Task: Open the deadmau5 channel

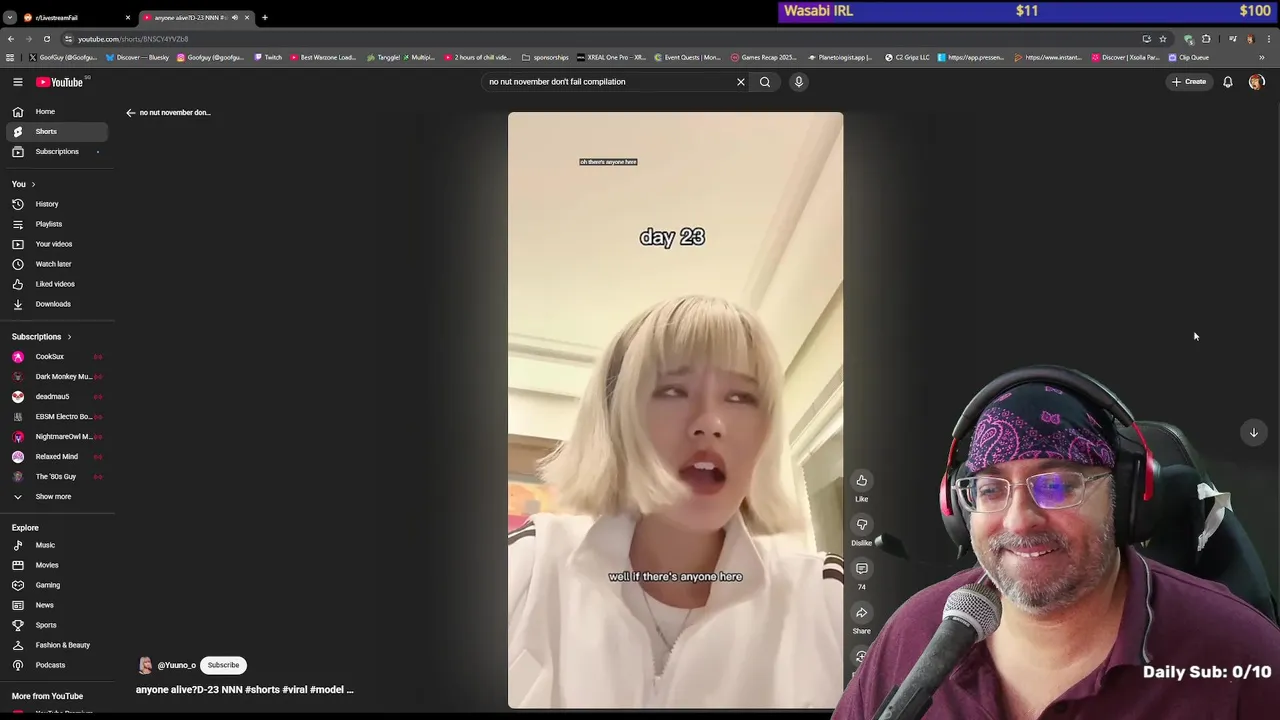Action: point(57,397)
